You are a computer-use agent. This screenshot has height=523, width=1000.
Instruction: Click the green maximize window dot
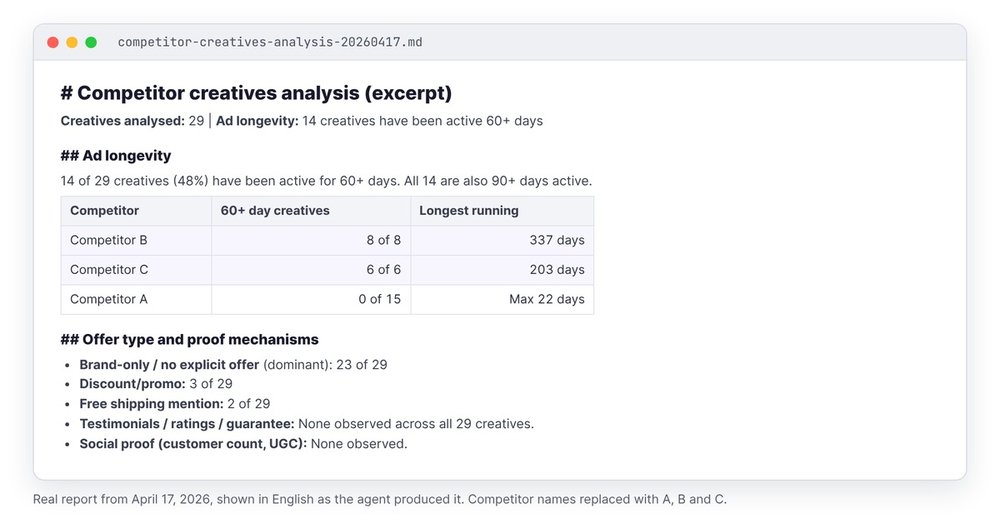91,42
